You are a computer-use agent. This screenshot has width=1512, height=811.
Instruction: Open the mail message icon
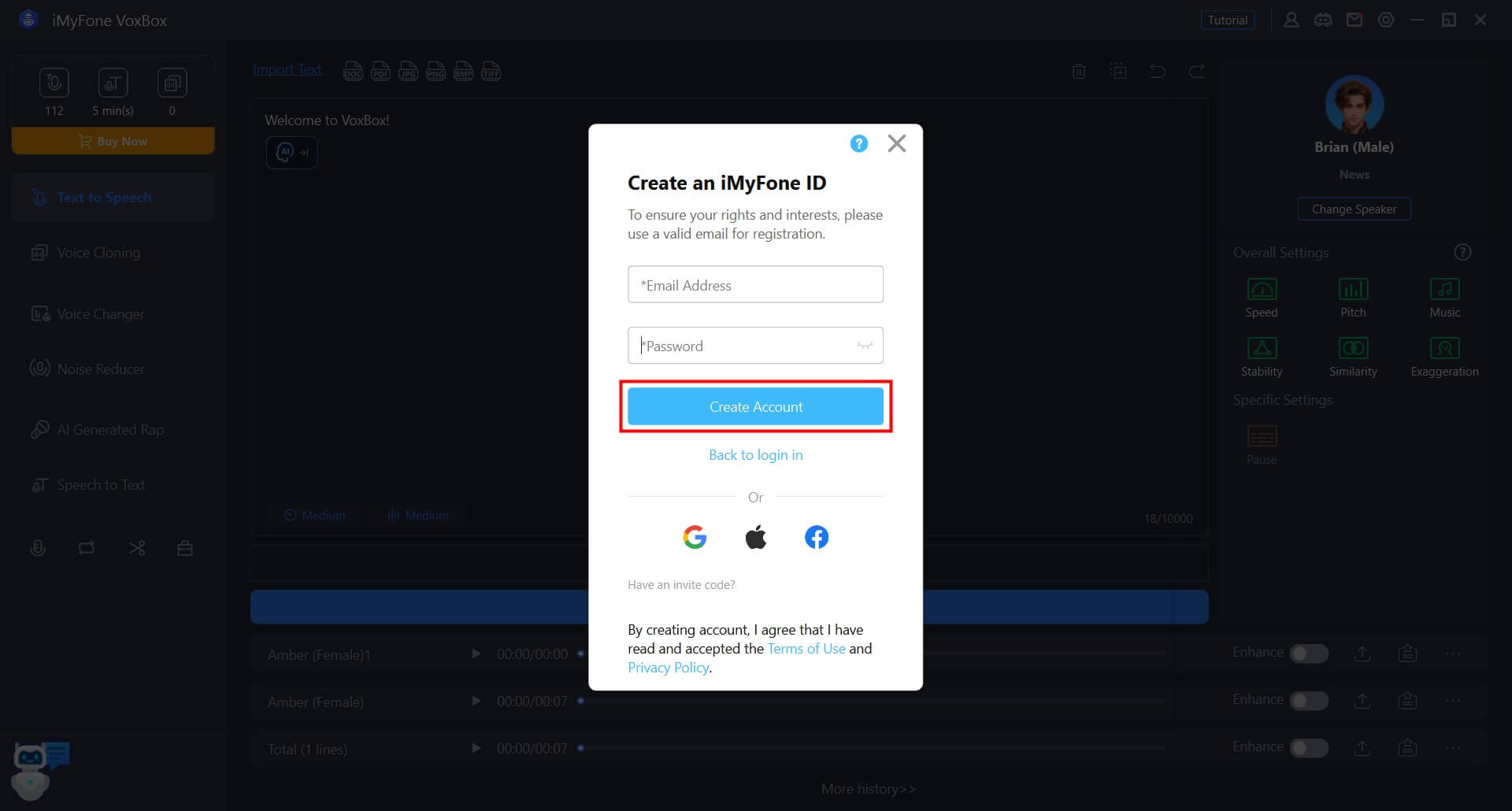(1354, 20)
